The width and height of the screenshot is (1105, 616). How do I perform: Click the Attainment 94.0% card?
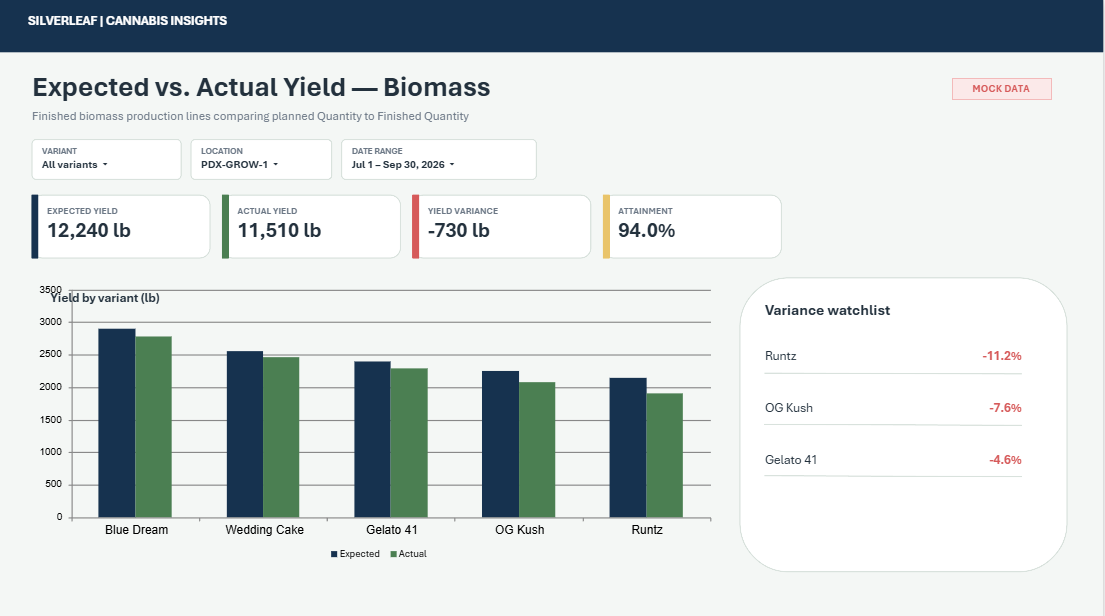click(x=692, y=227)
